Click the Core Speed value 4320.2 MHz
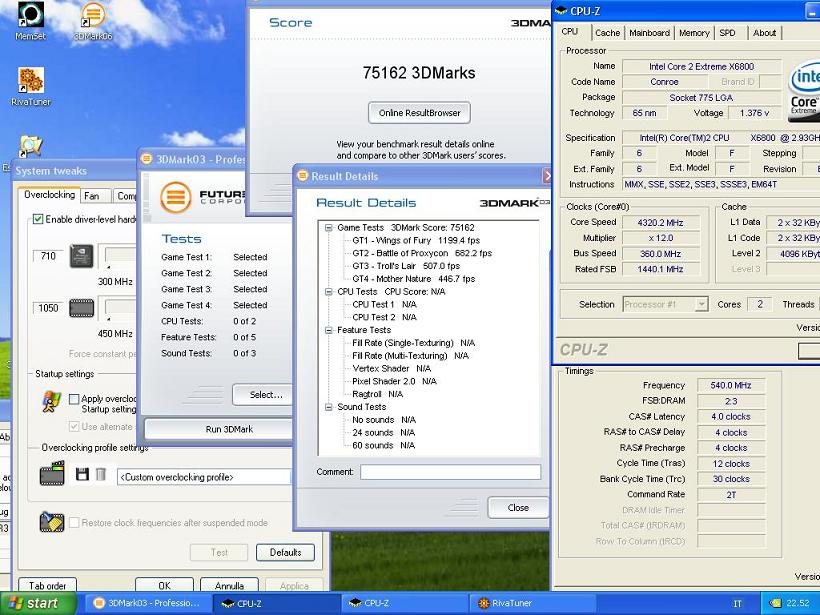The image size is (820, 615). point(660,223)
